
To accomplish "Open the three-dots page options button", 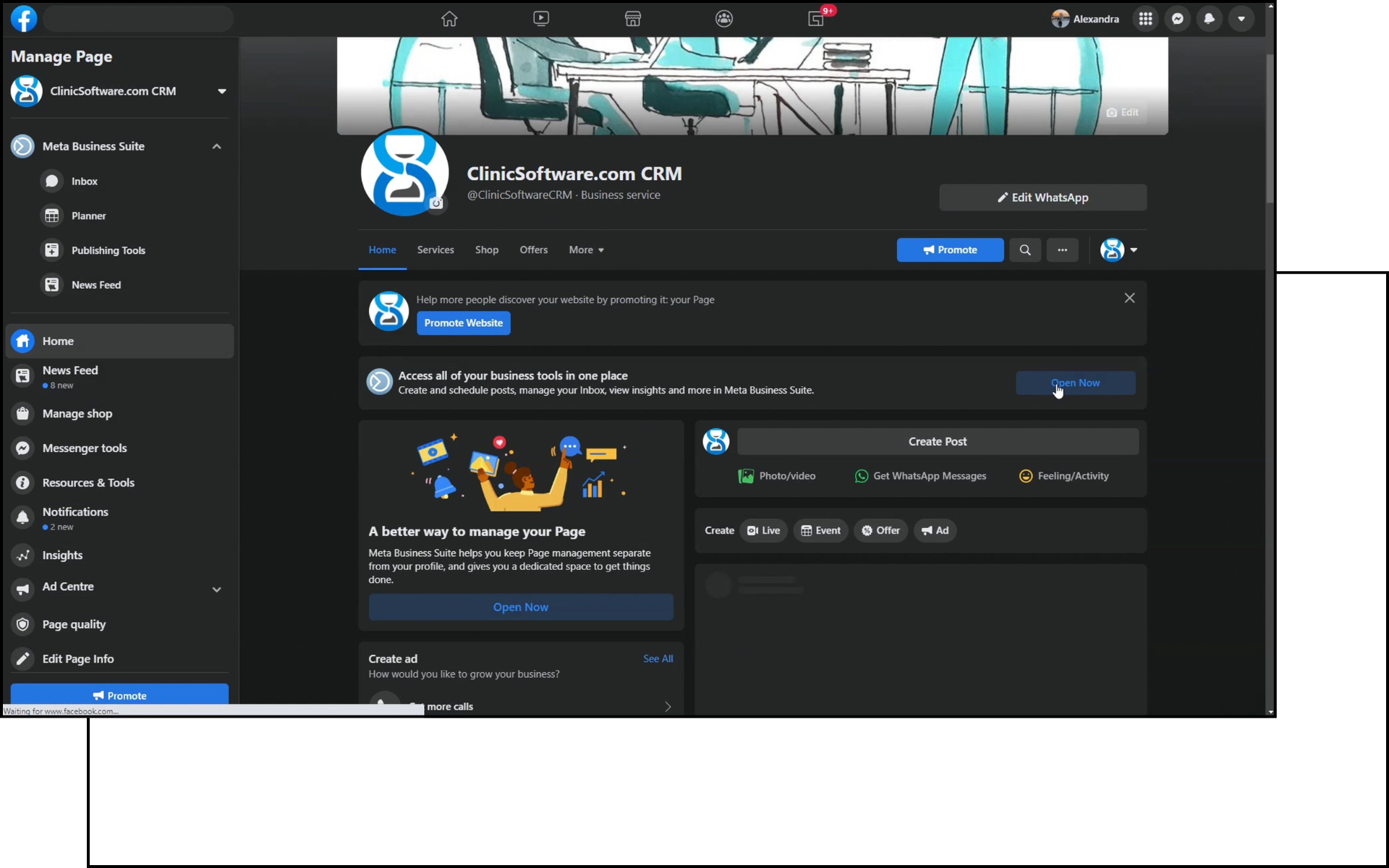I will [1062, 250].
